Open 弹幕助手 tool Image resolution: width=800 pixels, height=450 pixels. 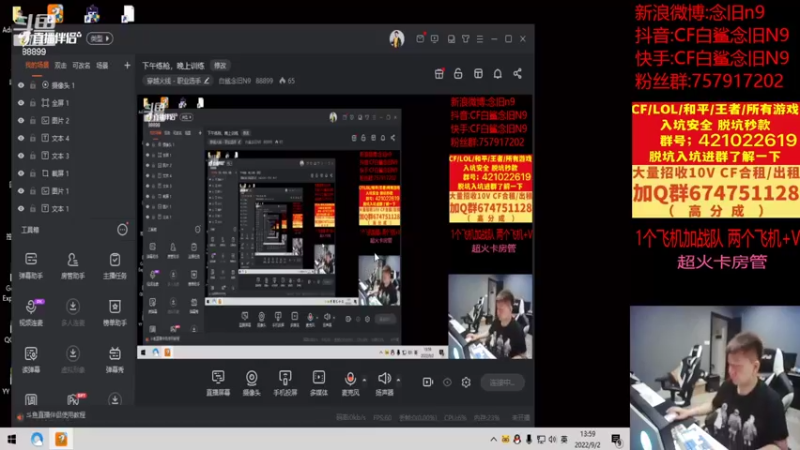pos(31,265)
